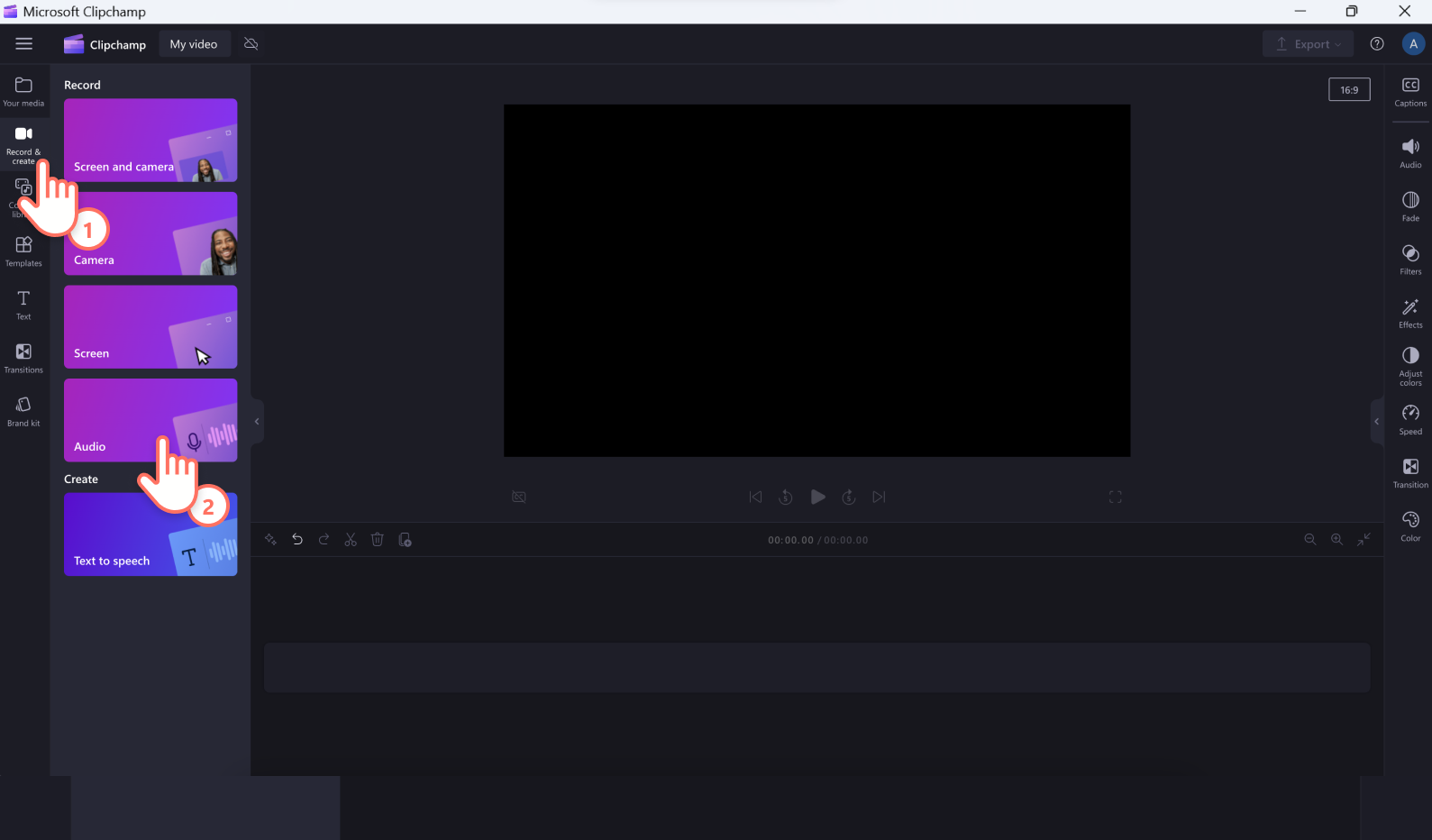Split clip with scissors tool
This screenshot has width=1432, height=840.
[x=351, y=540]
